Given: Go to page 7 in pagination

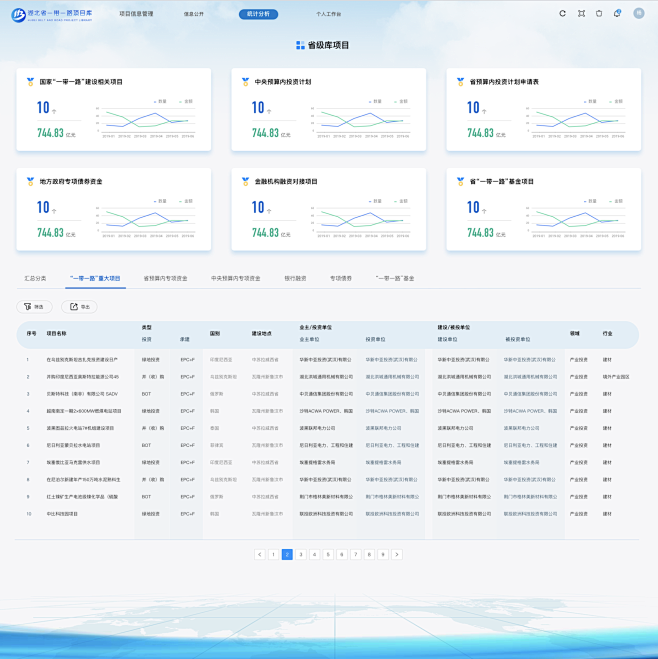Looking at the screenshot, I should pos(355,554).
